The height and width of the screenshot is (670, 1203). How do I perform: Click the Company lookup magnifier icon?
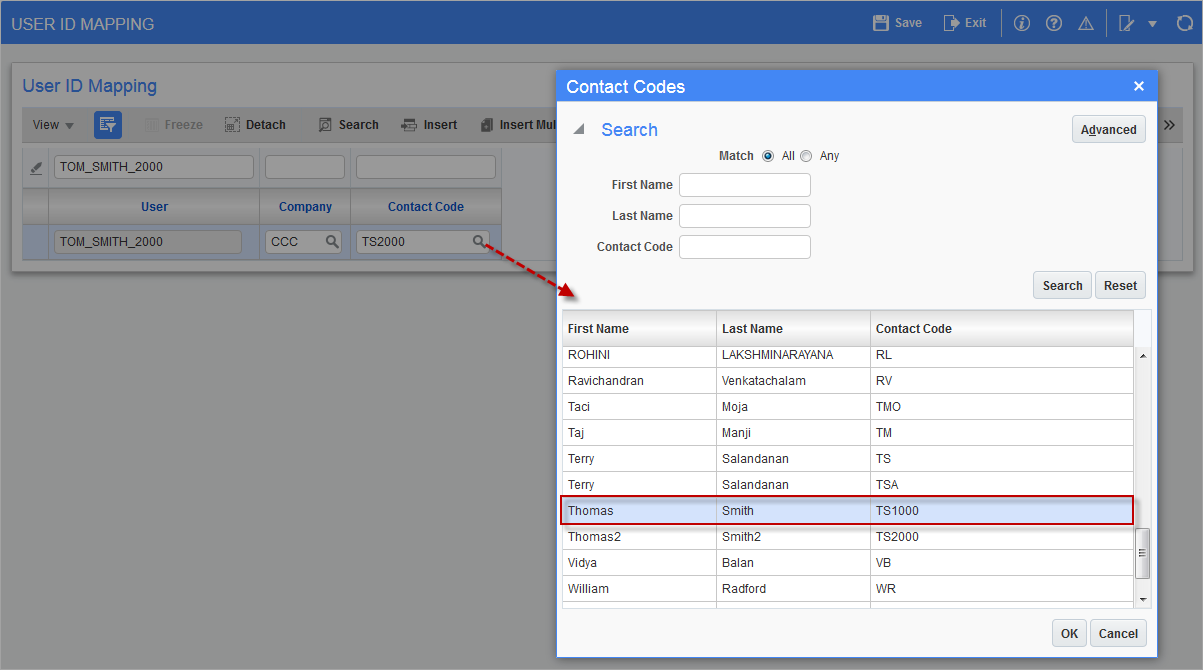331,241
